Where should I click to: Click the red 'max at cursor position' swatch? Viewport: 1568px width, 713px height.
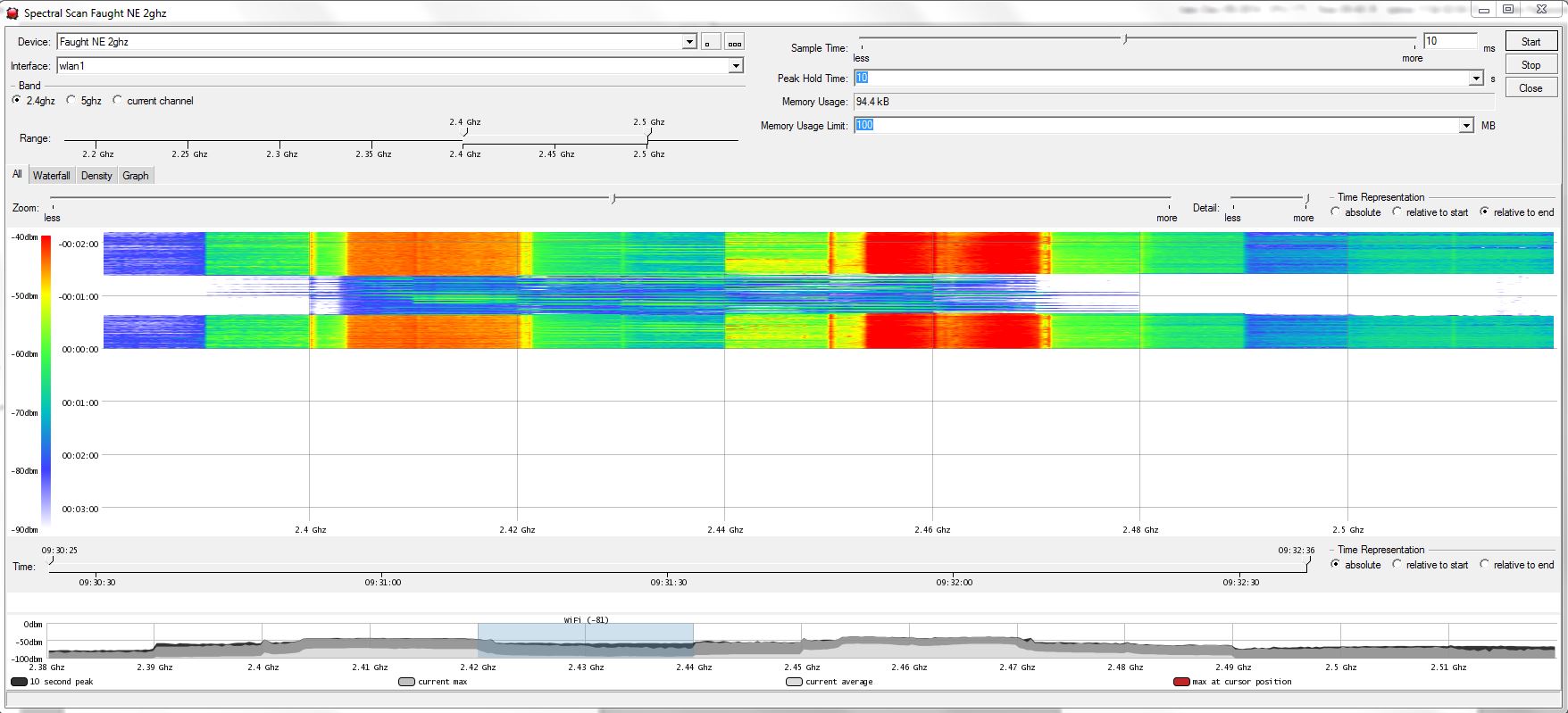1181,682
